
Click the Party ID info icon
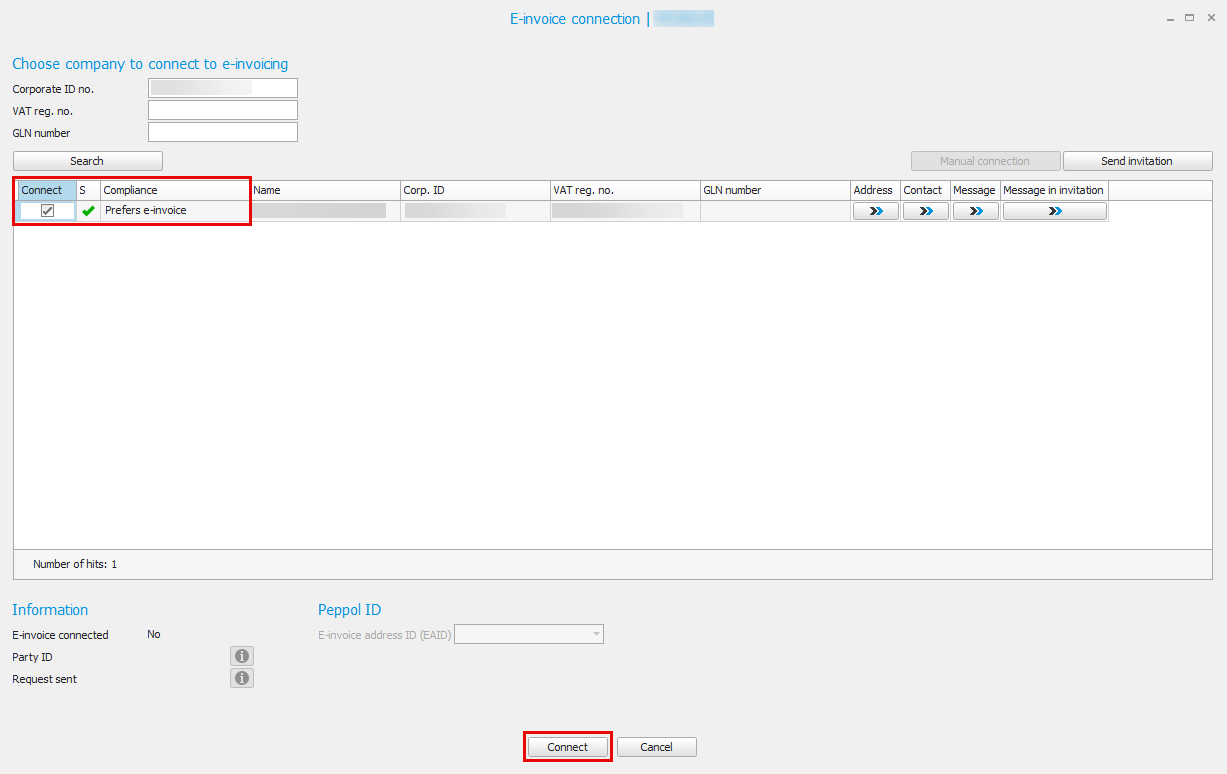[x=241, y=656]
